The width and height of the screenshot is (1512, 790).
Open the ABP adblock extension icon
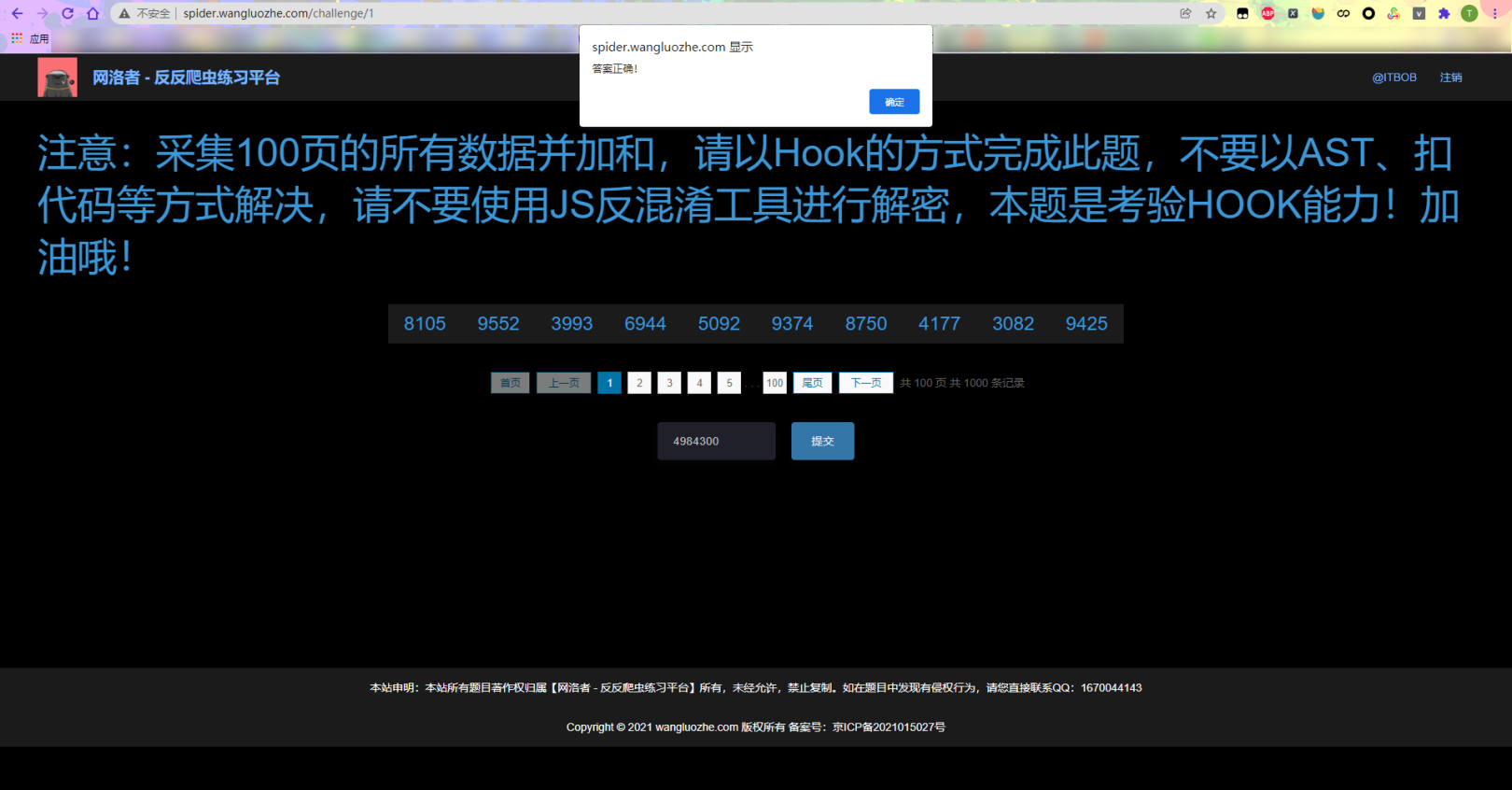tap(1267, 13)
